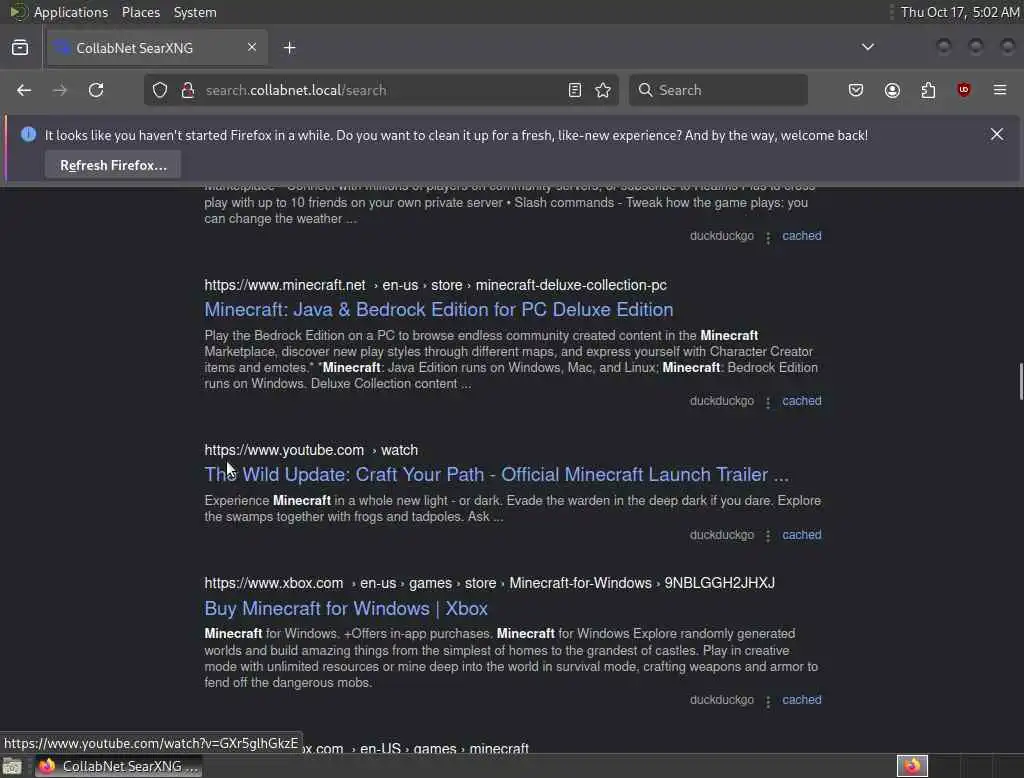Open a new tab with plus
The image size is (1024, 778).
(x=290, y=48)
